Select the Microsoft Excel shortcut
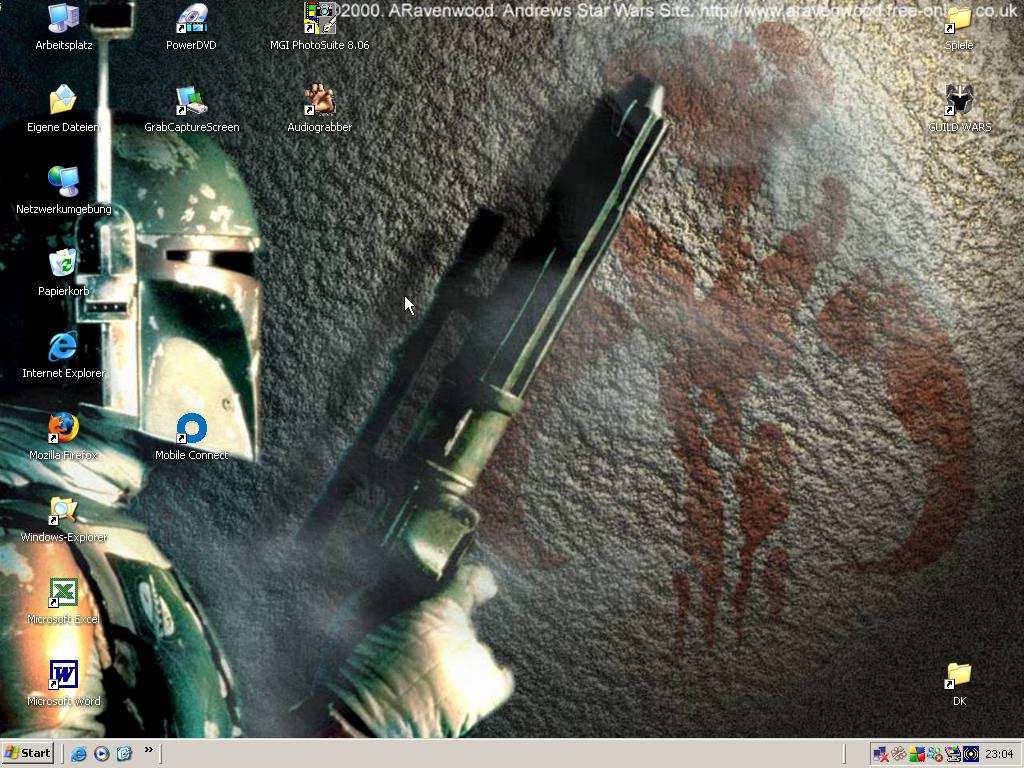1024x768 pixels. coord(63,593)
